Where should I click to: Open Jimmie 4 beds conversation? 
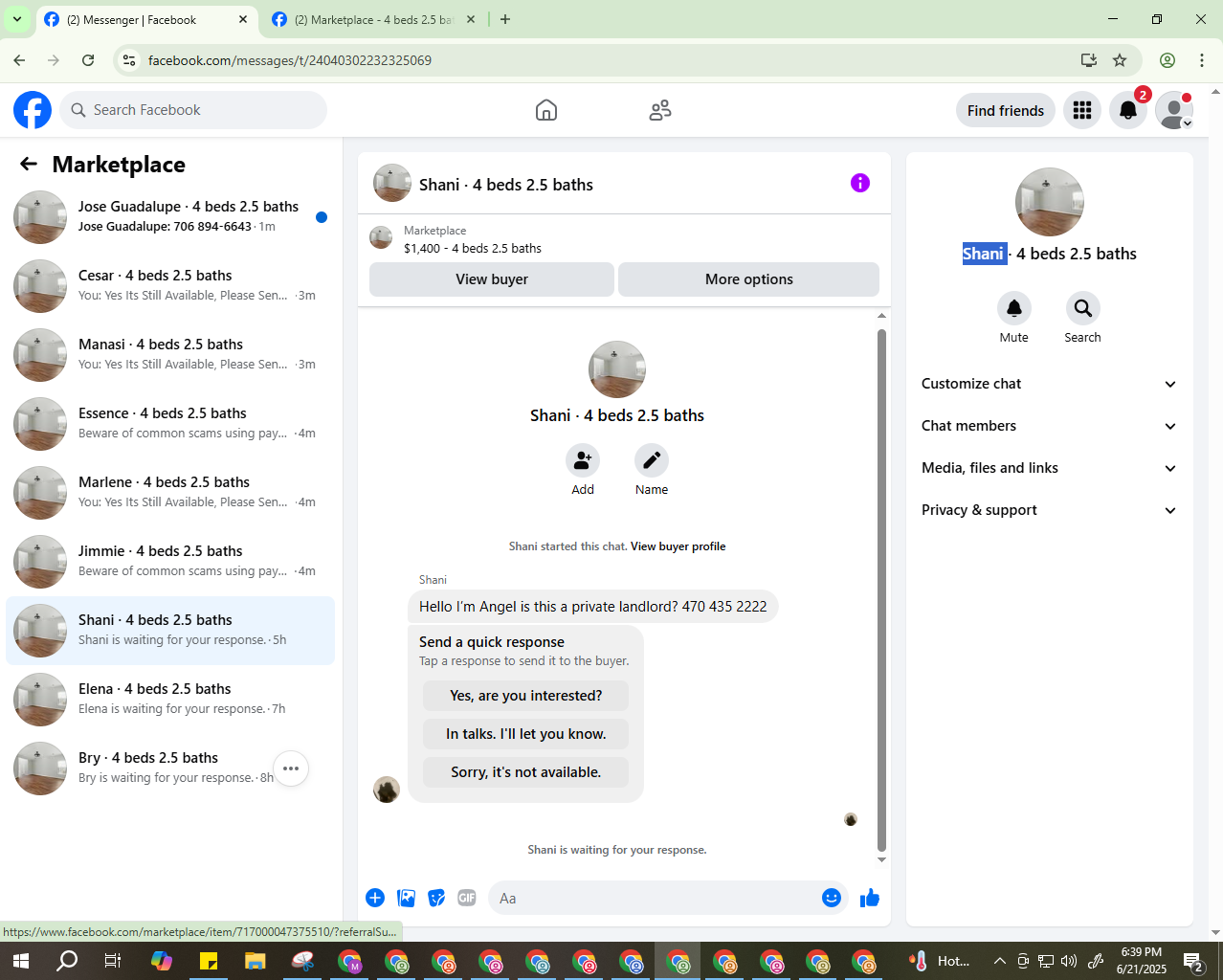click(170, 562)
